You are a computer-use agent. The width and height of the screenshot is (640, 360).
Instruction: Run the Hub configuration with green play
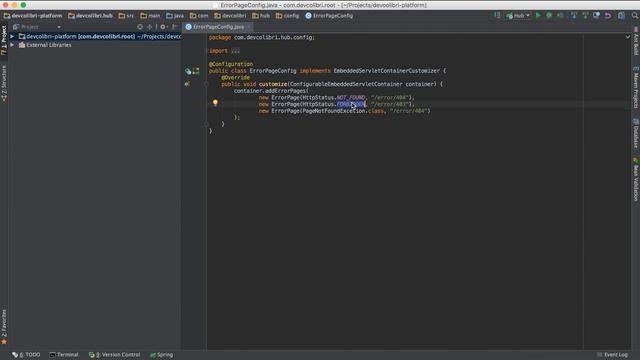click(538, 16)
